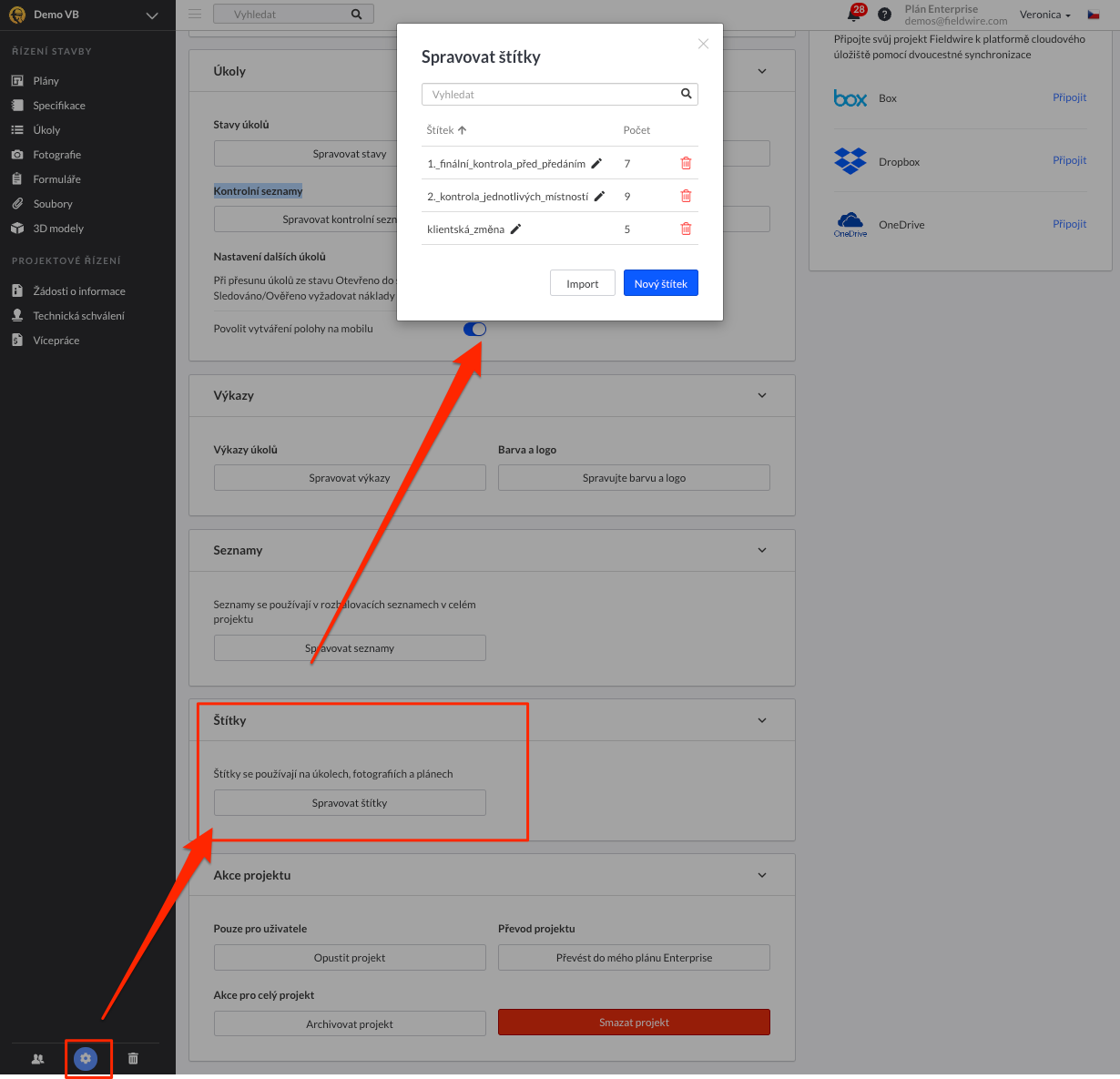Edit the 2._kontrola_jednotlivých_místností tag

click(x=599, y=197)
